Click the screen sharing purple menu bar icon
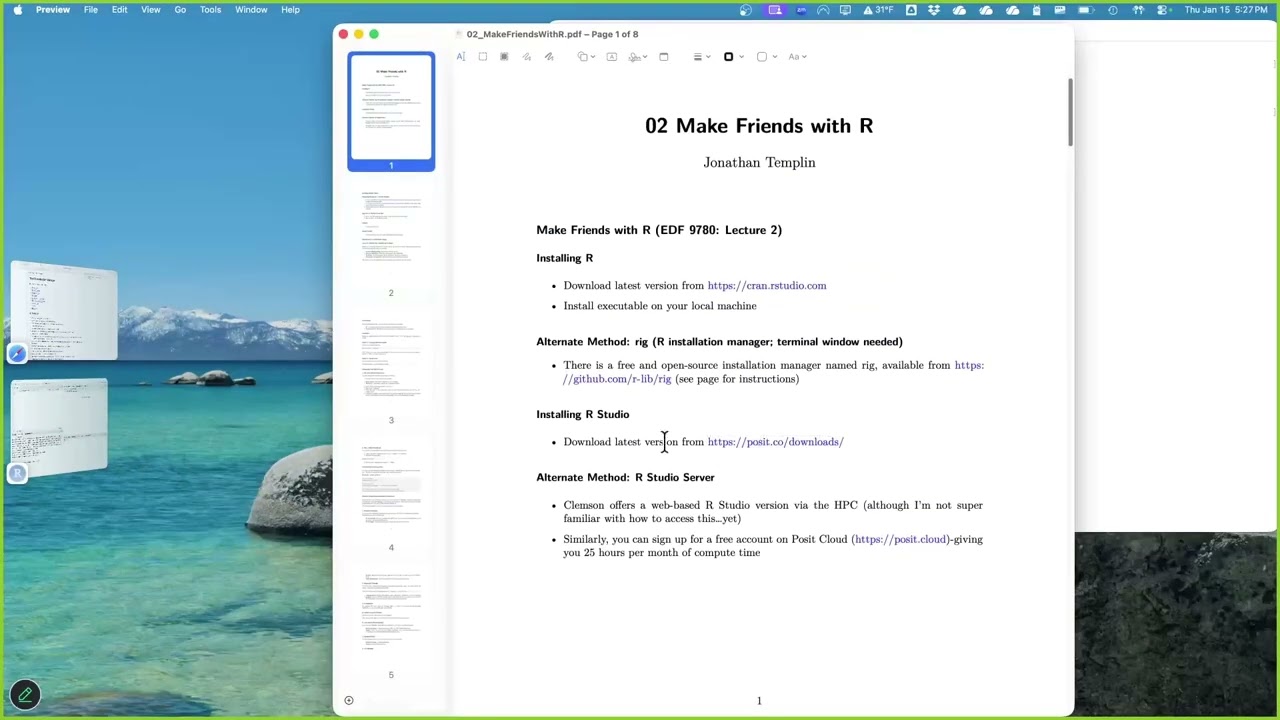1280x720 pixels. coord(775,10)
